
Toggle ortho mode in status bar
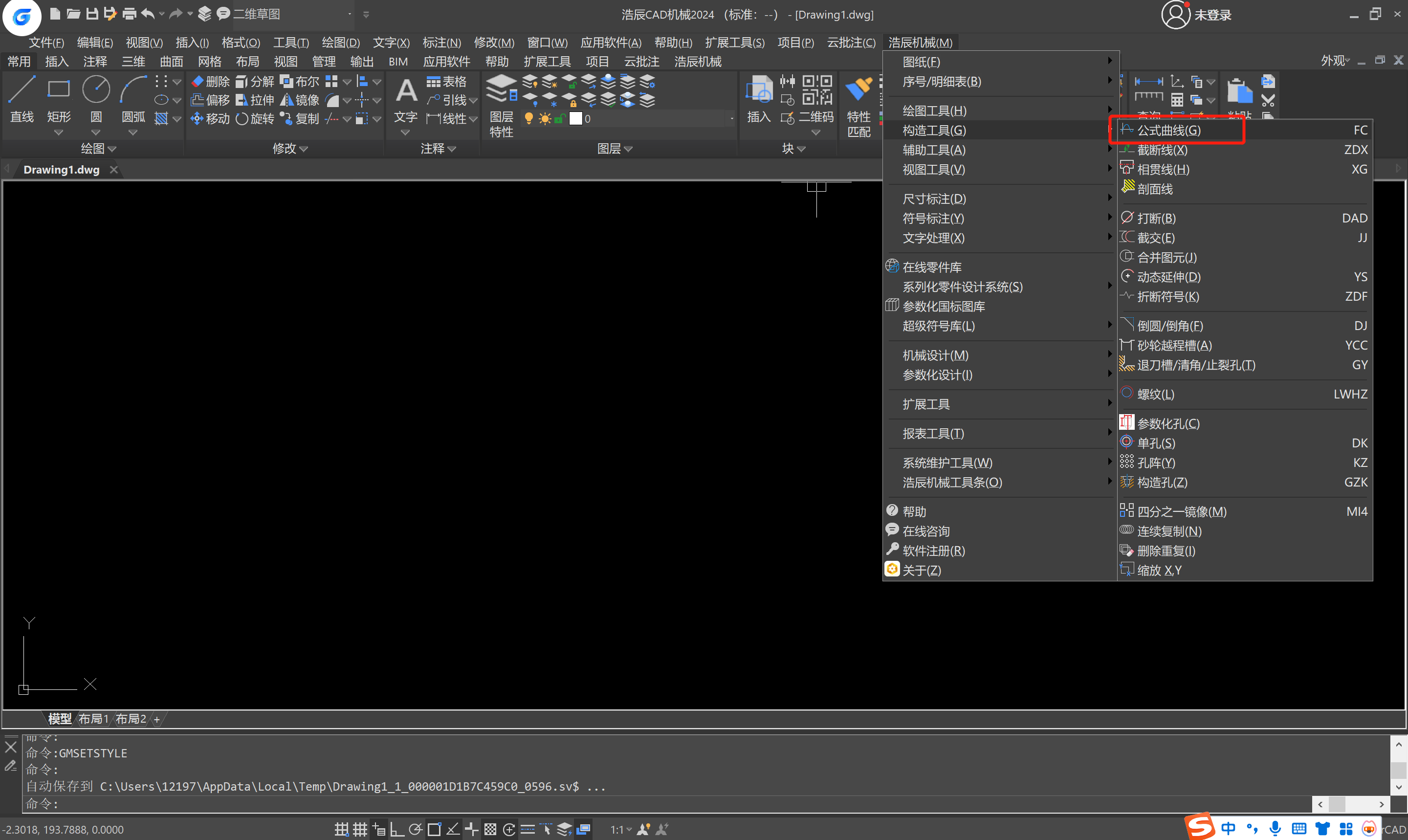tap(396, 830)
